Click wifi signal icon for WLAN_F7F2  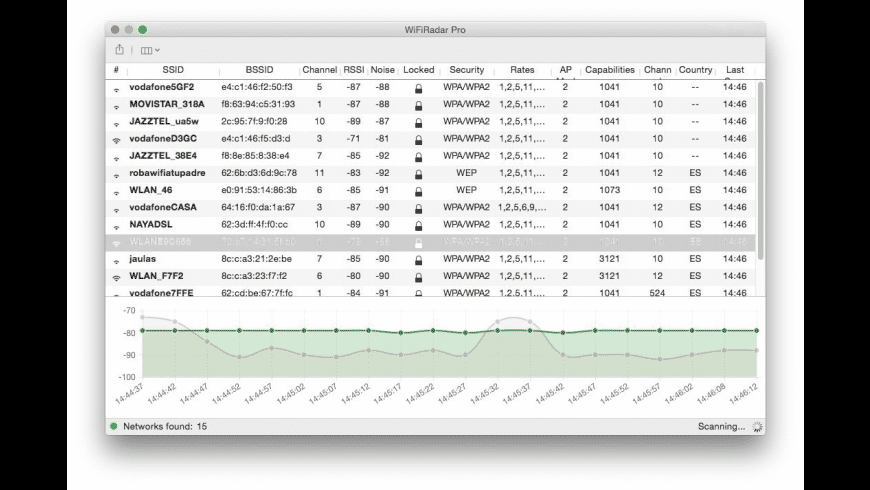[x=117, y=277]
